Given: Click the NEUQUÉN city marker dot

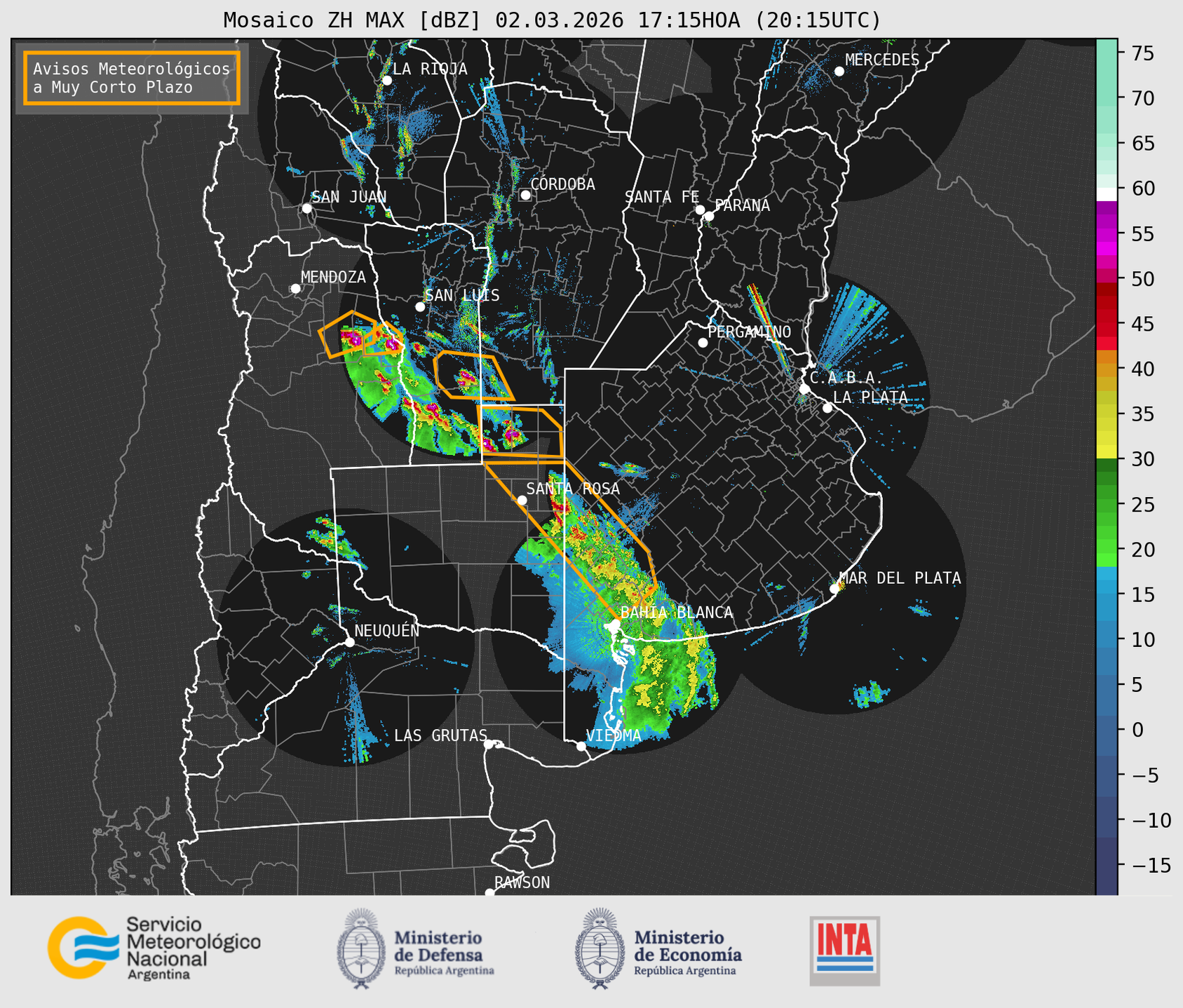Looking at the screenshot, I should tap(350, 642).
